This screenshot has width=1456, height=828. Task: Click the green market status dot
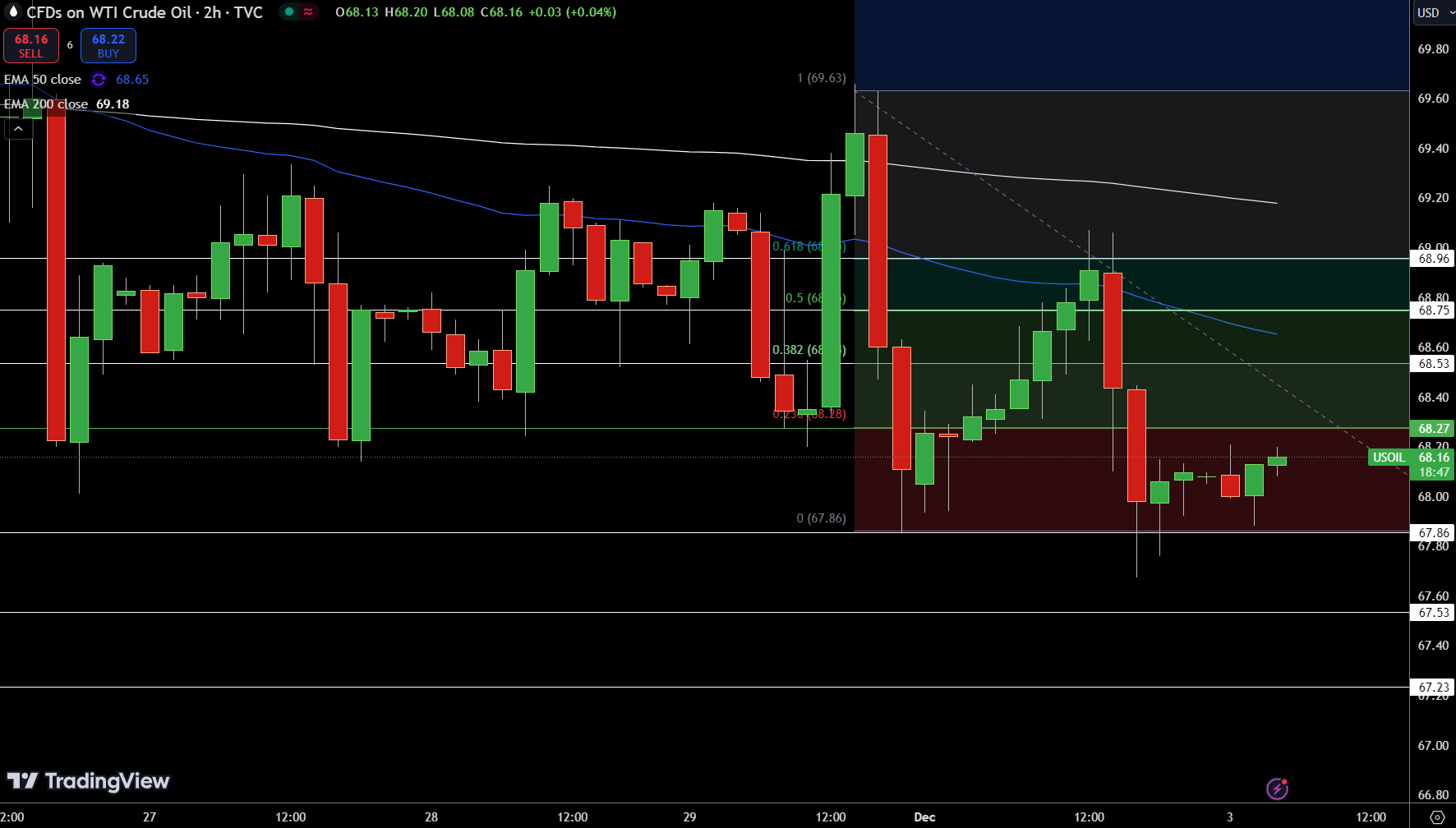289,11
